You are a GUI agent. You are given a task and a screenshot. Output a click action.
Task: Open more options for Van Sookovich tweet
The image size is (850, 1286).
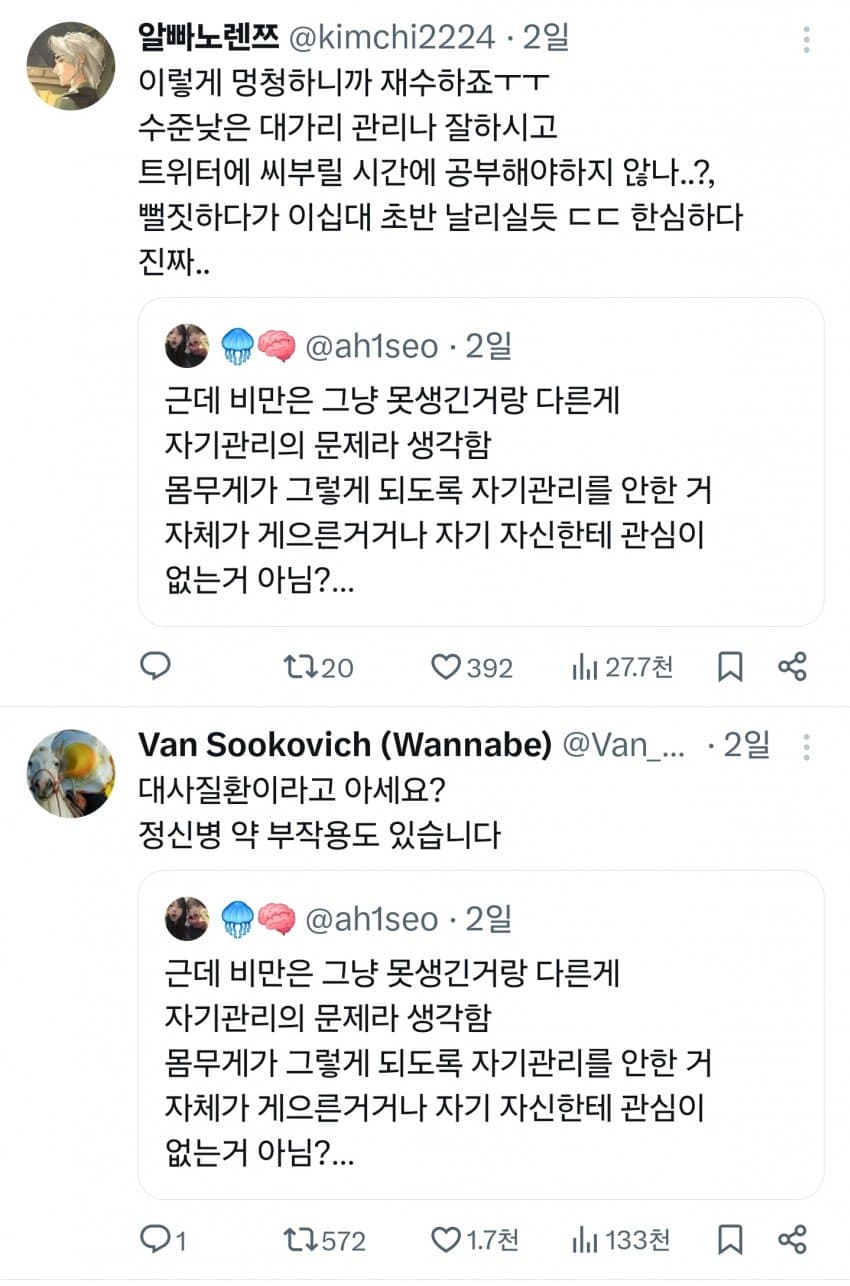[806, 746]
